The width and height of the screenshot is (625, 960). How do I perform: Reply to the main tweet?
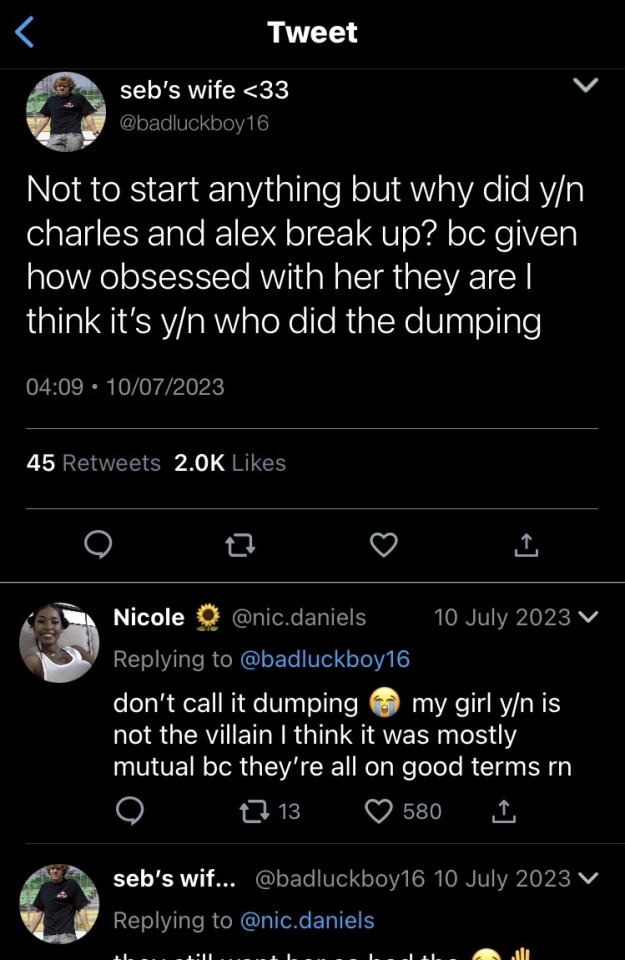pos(97,544)
